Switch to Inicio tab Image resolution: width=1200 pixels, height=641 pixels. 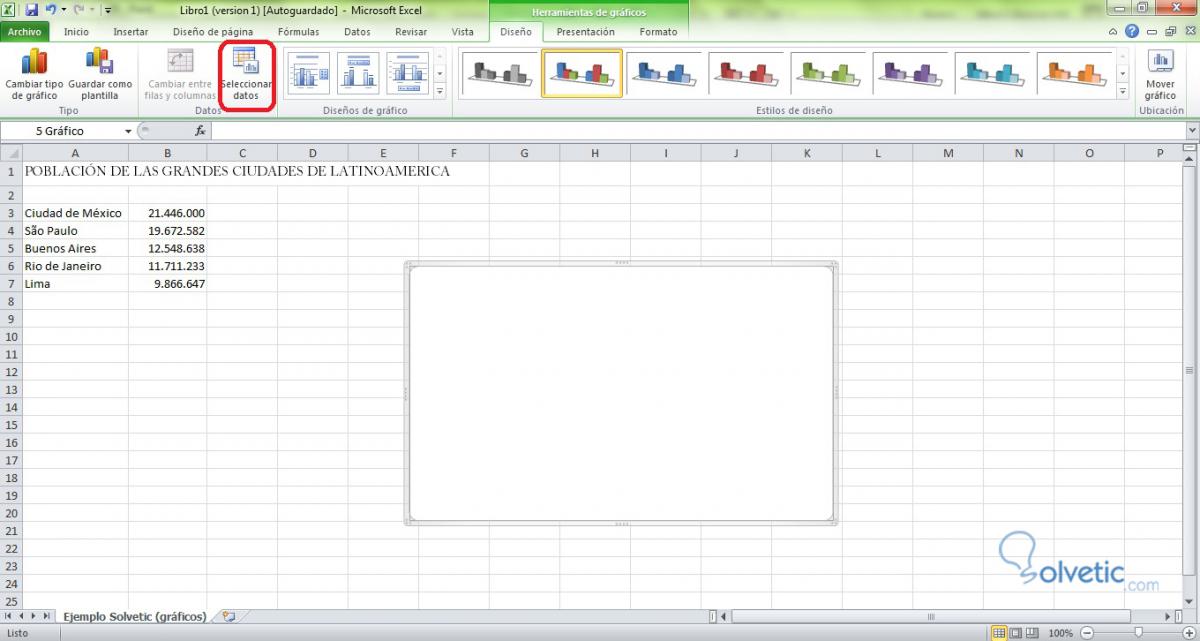(76, 31)
